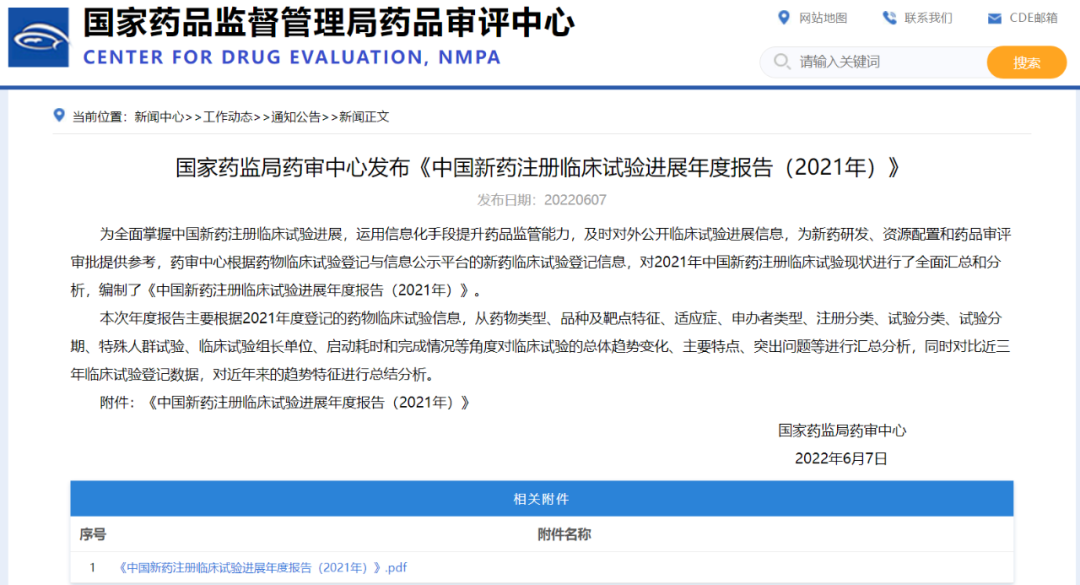
Task: Click the magnifier icon in search box
Action: coord(780,62)
